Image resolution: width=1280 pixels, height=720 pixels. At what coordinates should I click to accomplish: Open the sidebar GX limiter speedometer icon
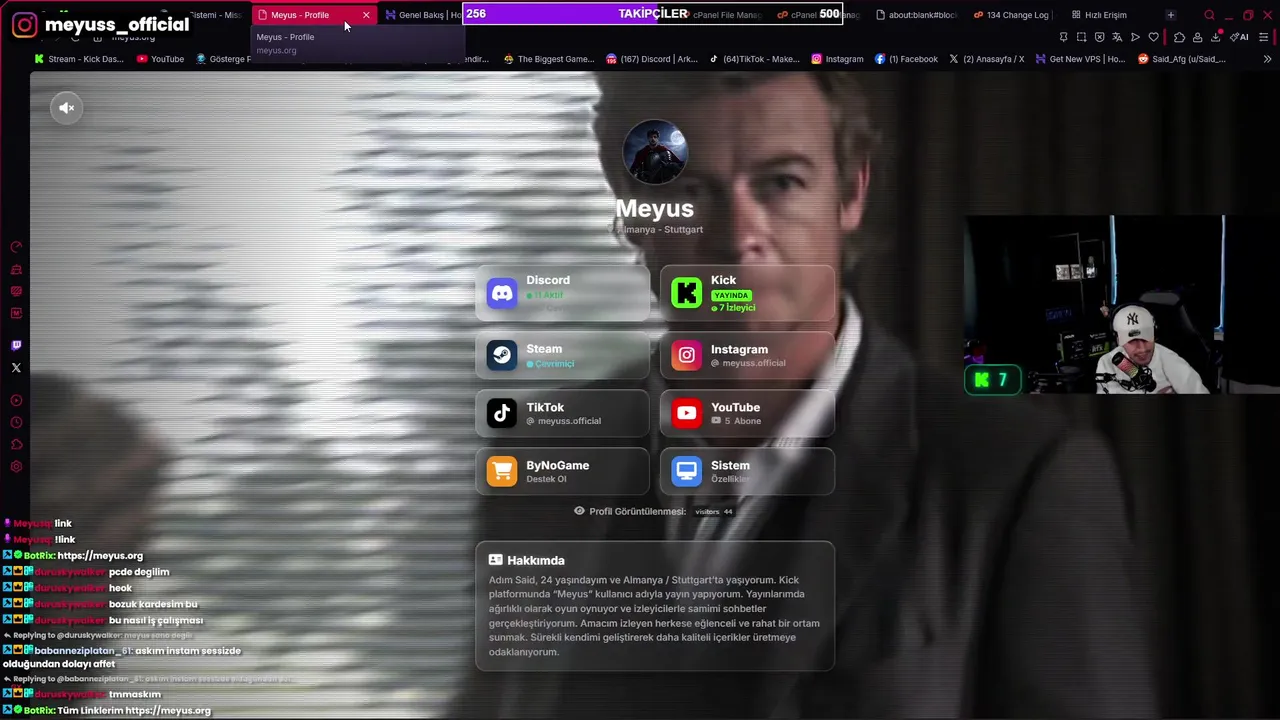click(x=16, y=246)
